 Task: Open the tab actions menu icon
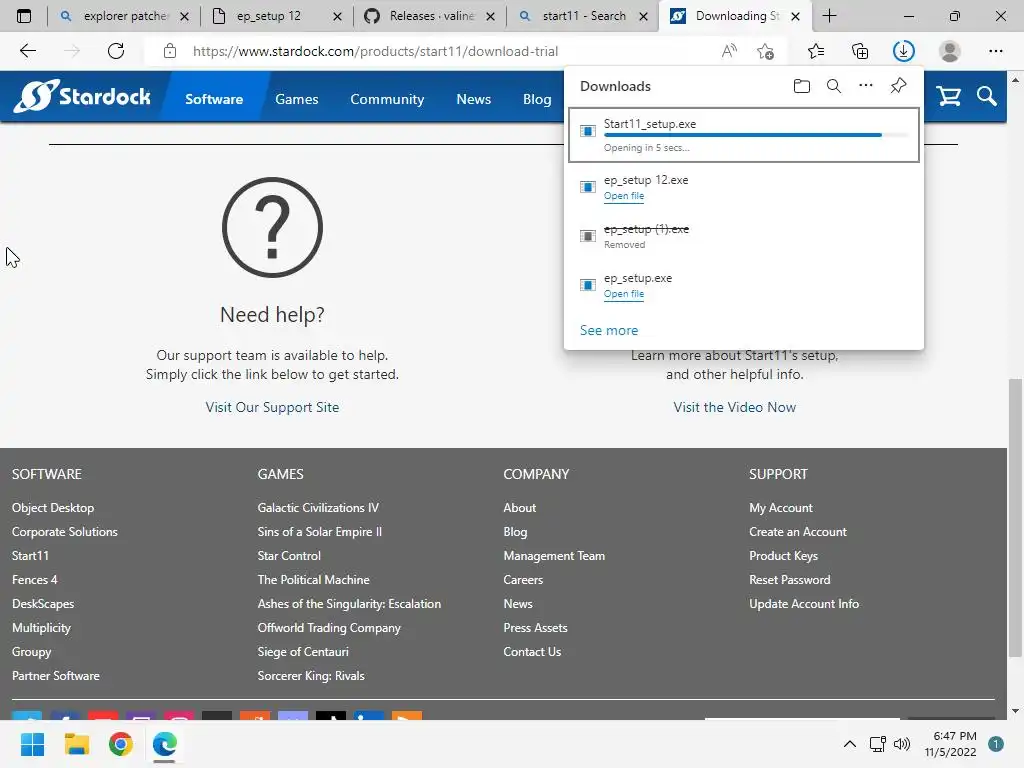[x=24, y=16]
